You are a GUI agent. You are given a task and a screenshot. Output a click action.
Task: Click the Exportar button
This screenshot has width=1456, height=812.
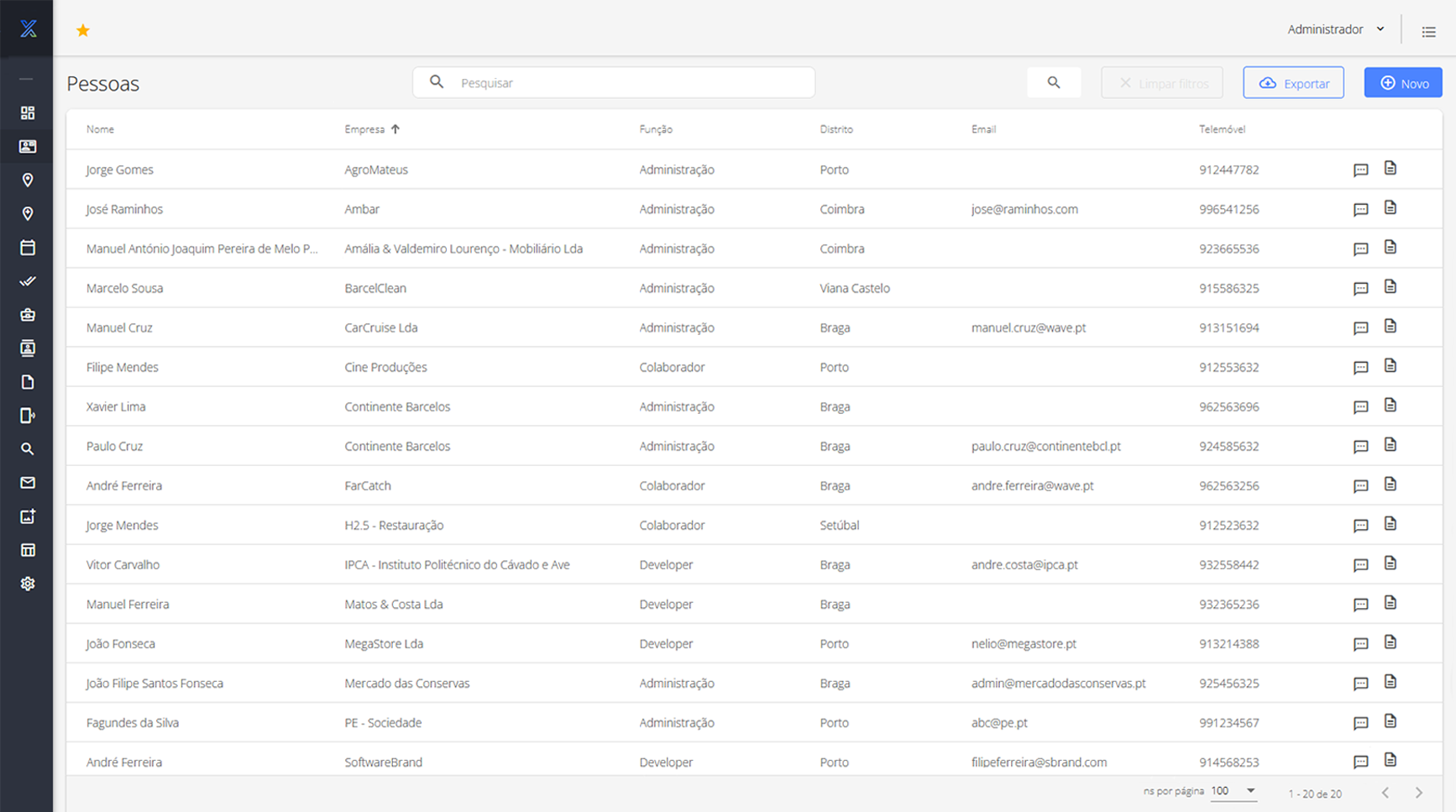1293,83
